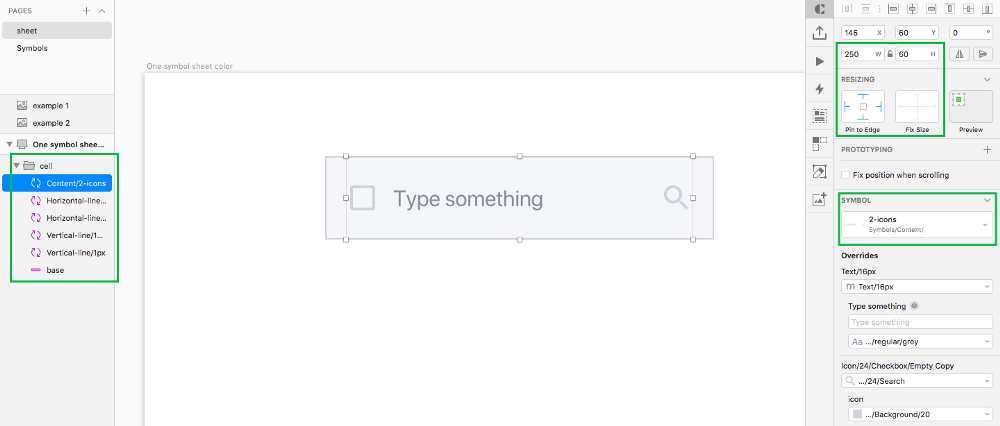1000x426 pixels.
Task: Add new page with plus icon
Action: click(x=87, y=11)
